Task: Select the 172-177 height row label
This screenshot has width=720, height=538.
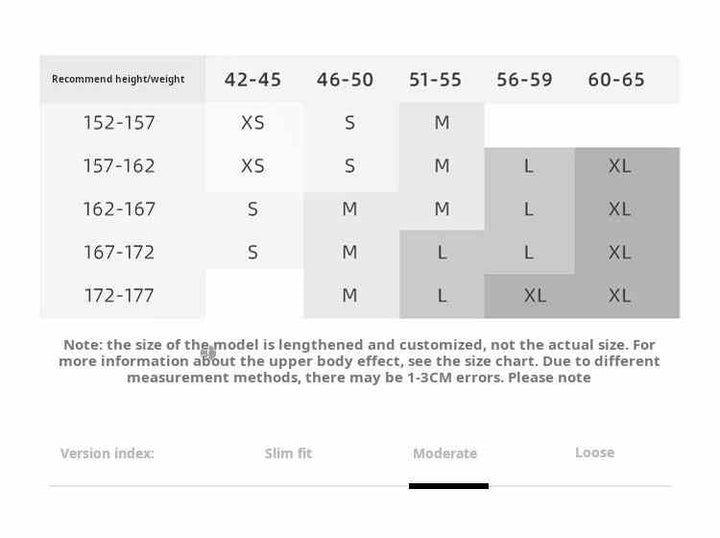Action: click(x=119, y=295)
